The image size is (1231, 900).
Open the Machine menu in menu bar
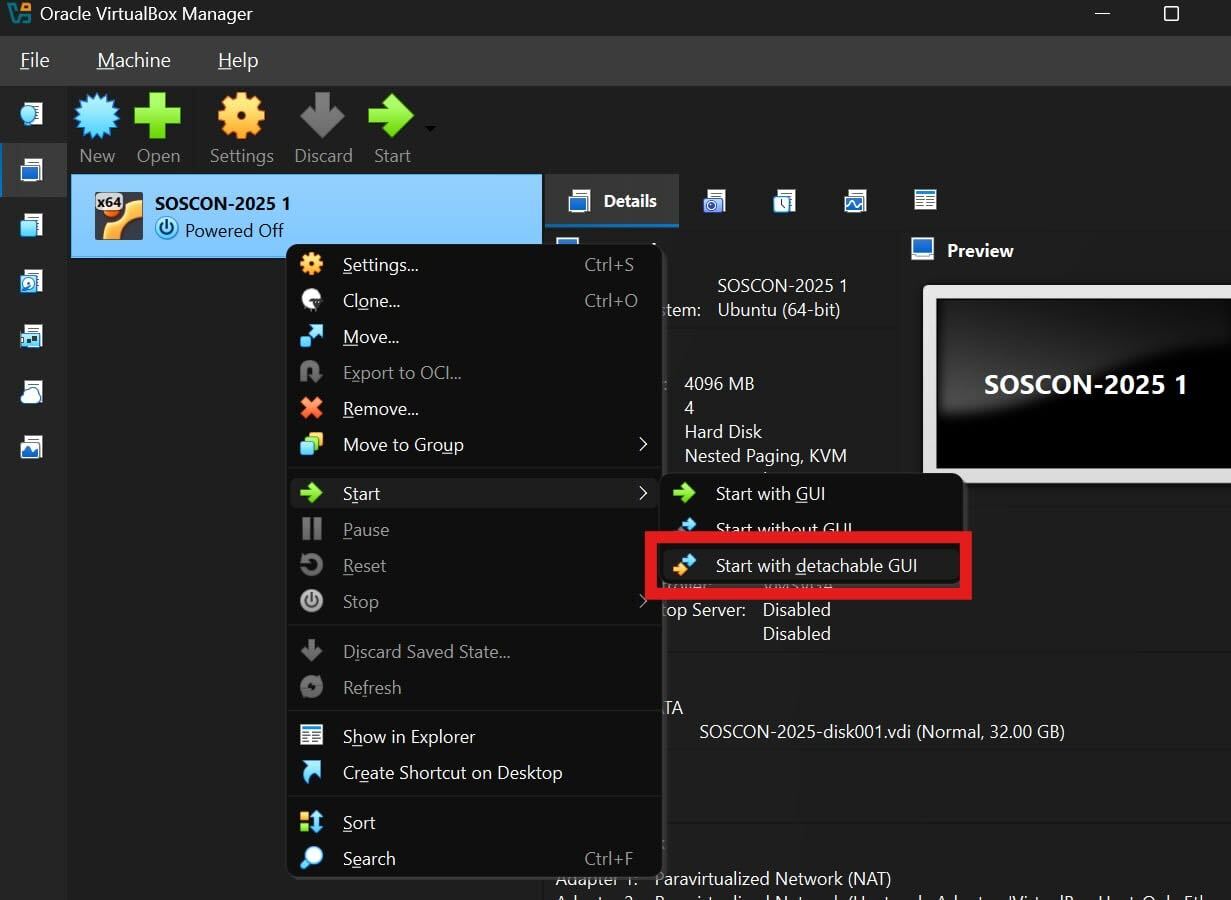(x=133, y=61)
